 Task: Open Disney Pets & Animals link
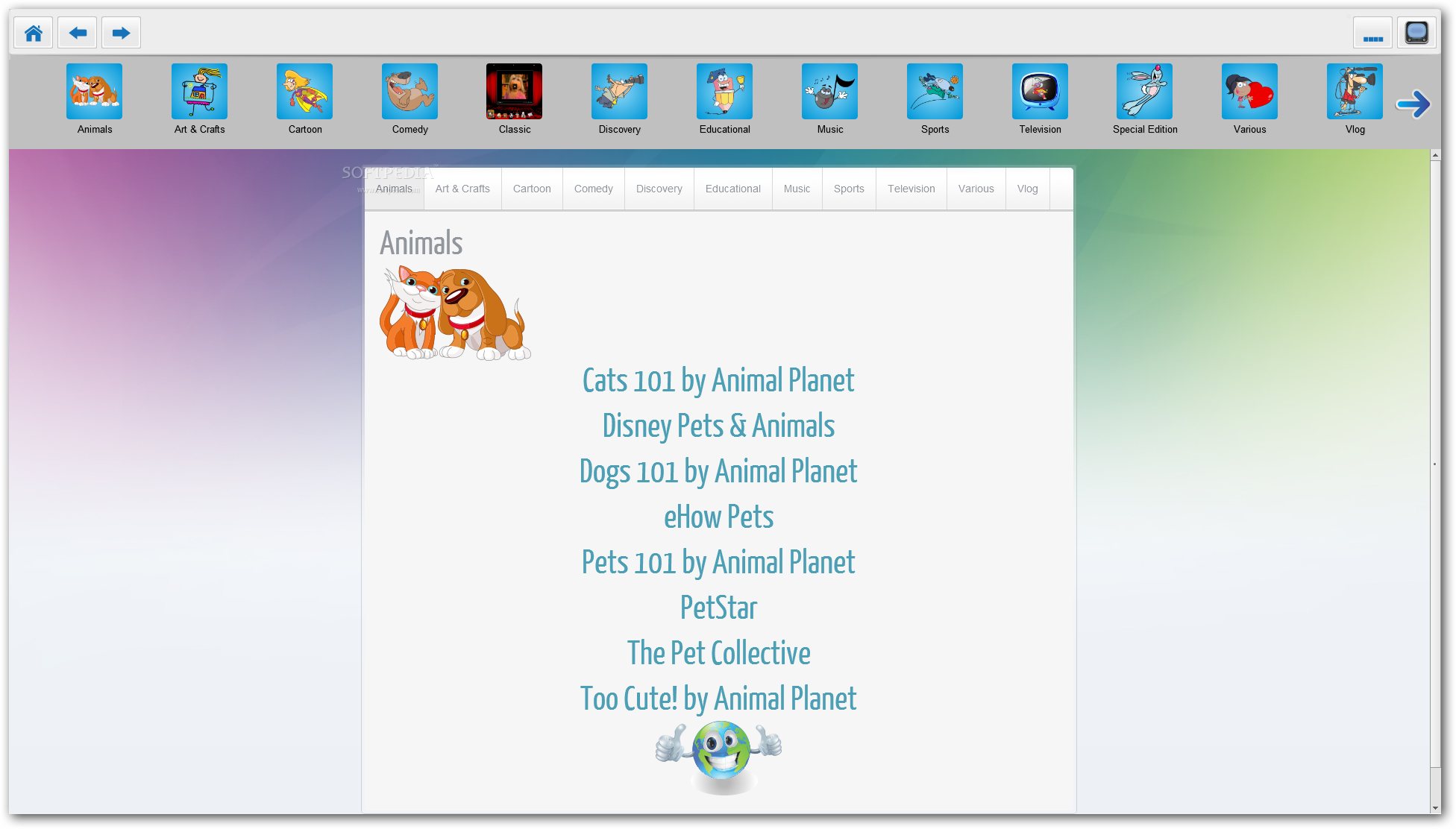[x=718, y=426]
